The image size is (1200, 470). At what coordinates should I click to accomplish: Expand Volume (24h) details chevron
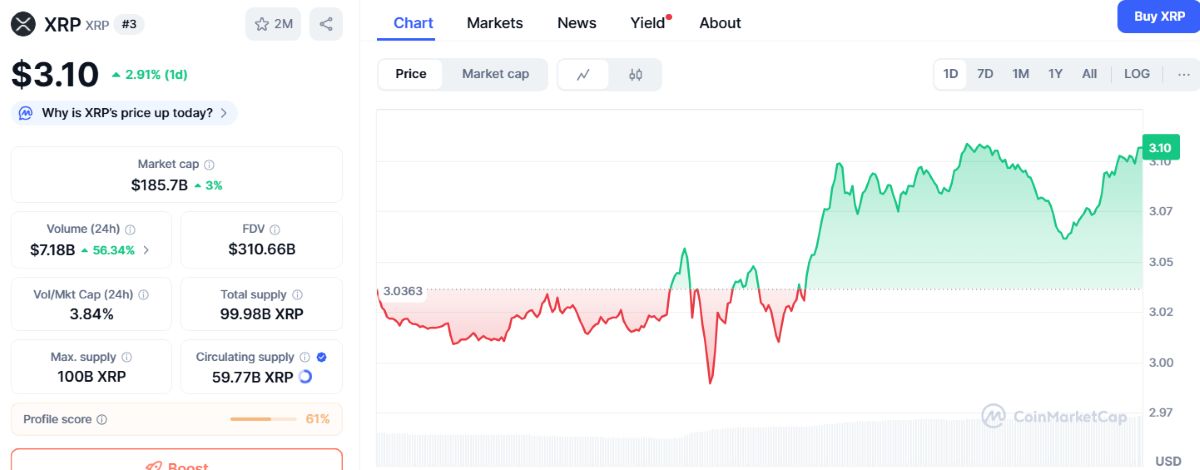click(x=147, y=250)
